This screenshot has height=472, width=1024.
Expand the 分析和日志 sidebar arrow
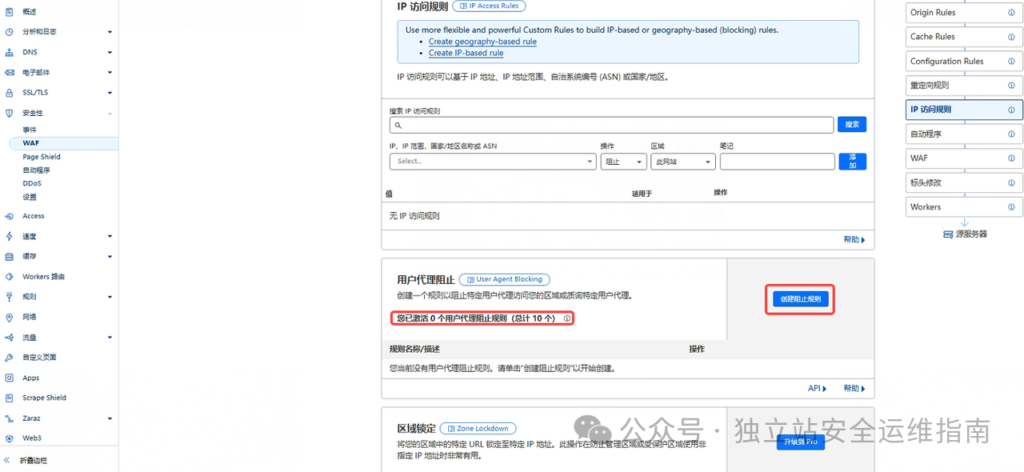[110, 32]
